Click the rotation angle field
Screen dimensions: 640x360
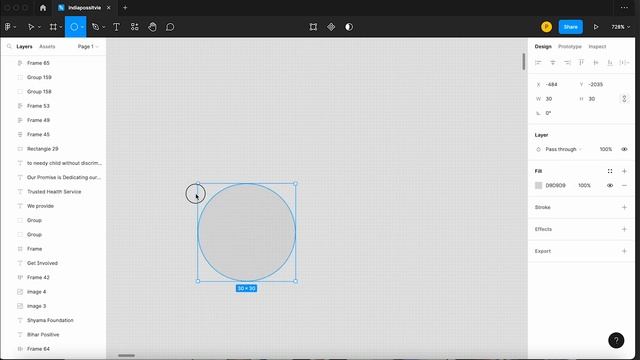554,113
